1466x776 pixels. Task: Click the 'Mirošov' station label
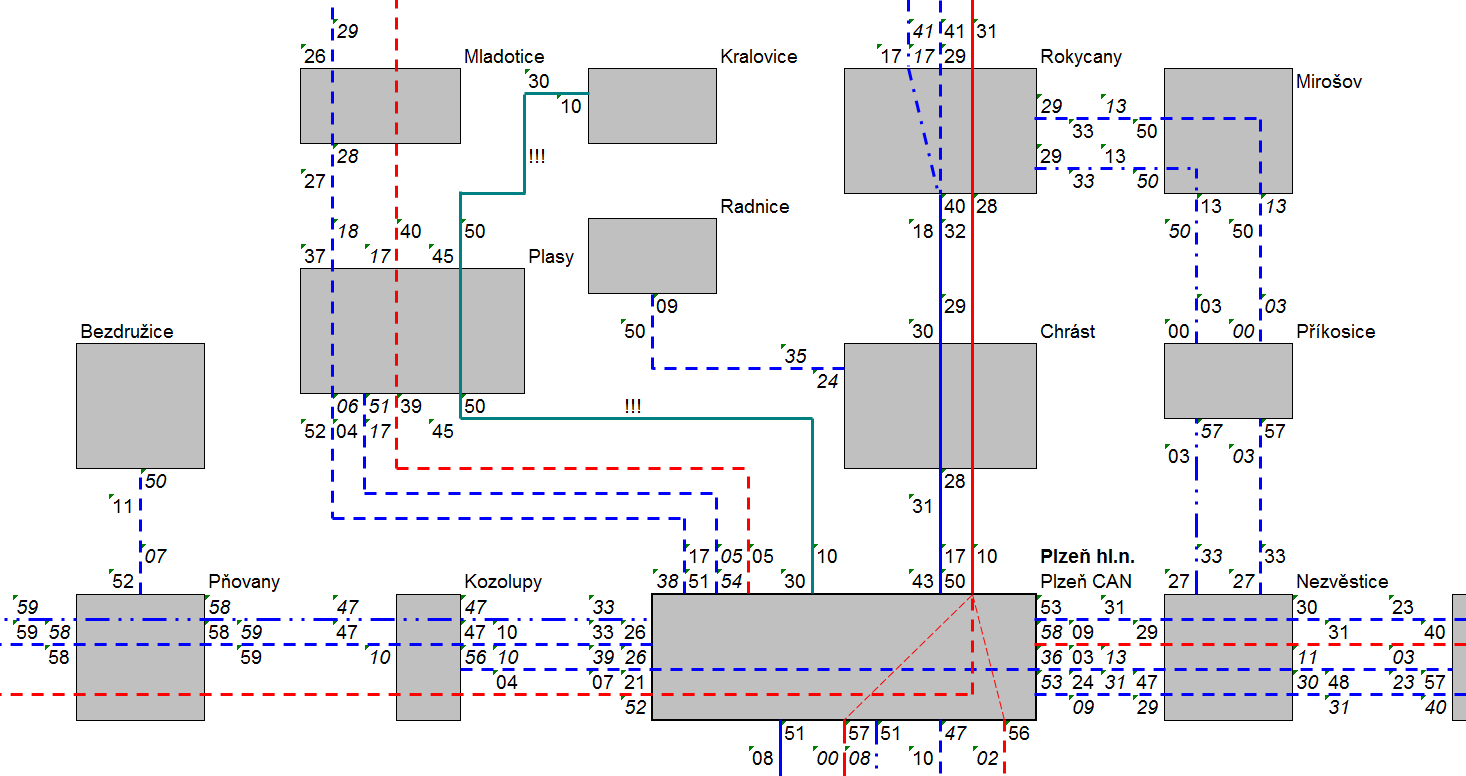pos(1329,82)
